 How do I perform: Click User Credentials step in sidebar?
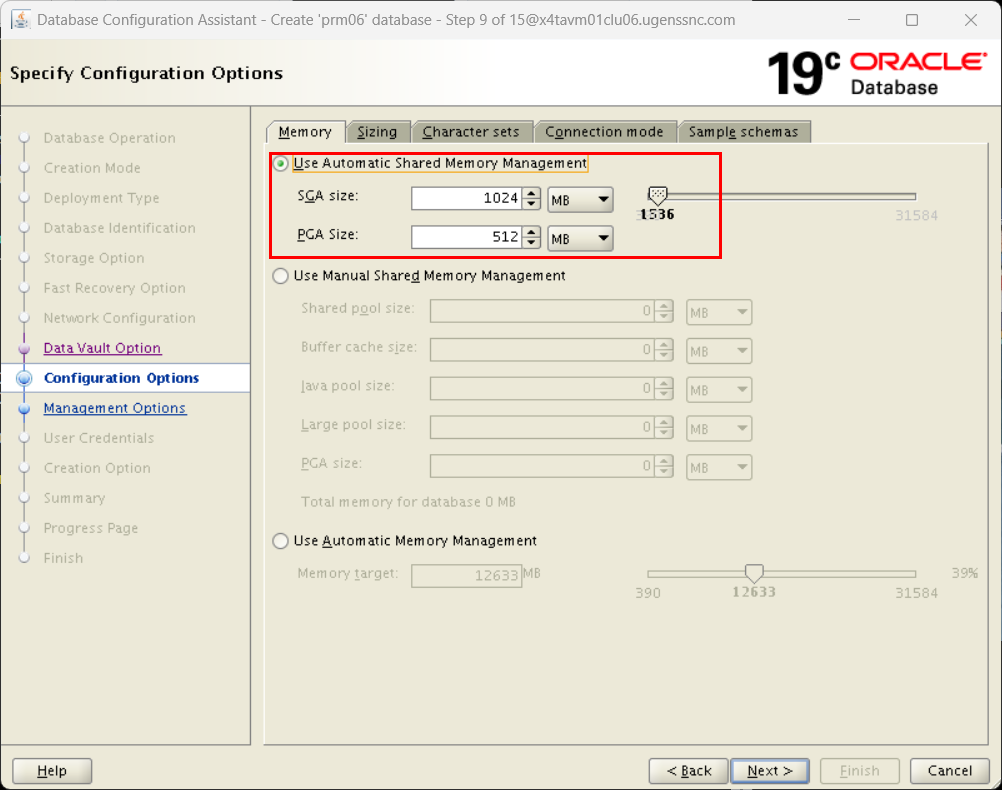point(99,438)
